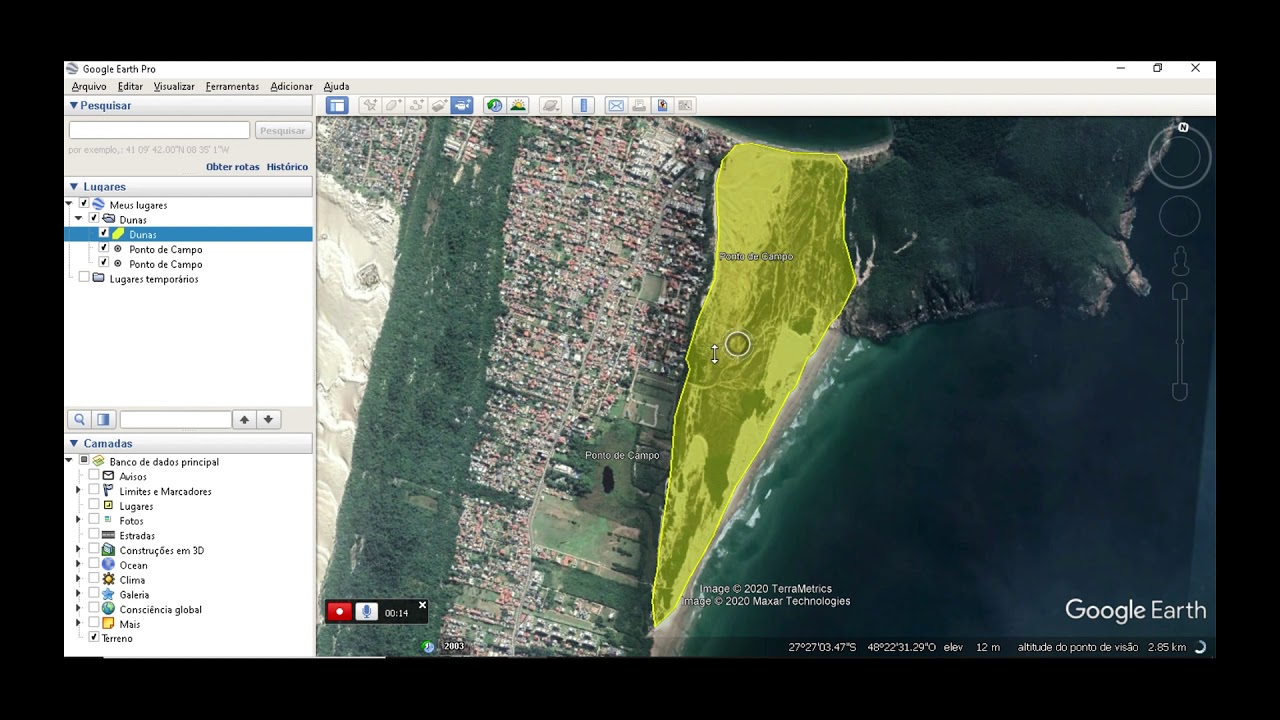Click the Pesquisar search button
1280x720 pixels.
283,130
